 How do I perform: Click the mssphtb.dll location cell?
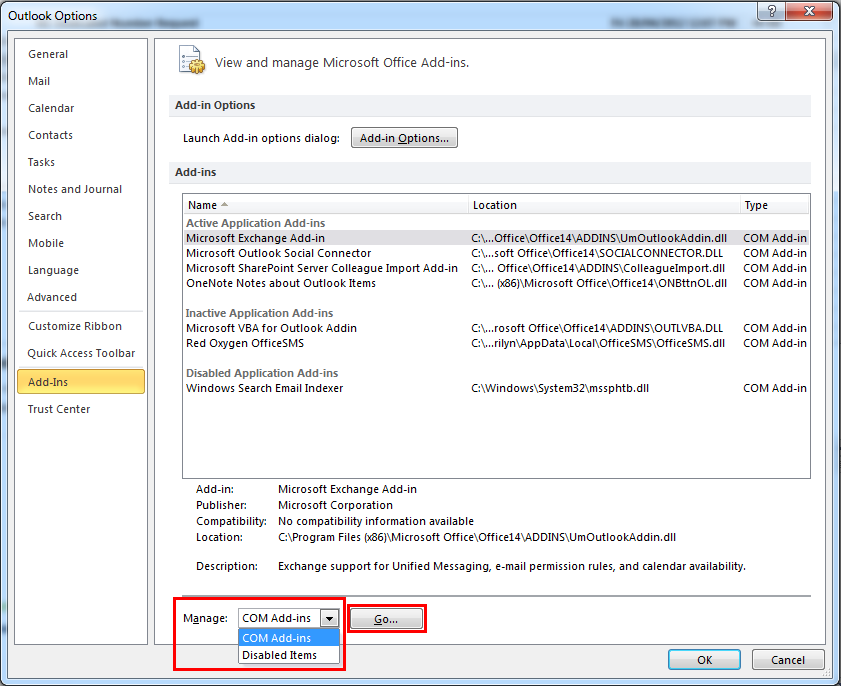pos(560,388)
